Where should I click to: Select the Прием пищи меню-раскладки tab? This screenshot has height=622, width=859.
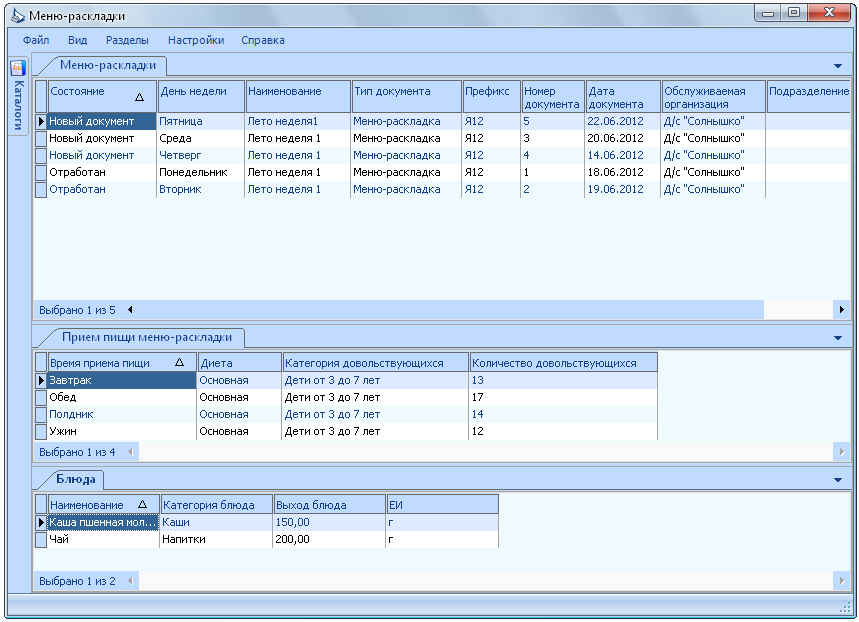tap(147, 337)
